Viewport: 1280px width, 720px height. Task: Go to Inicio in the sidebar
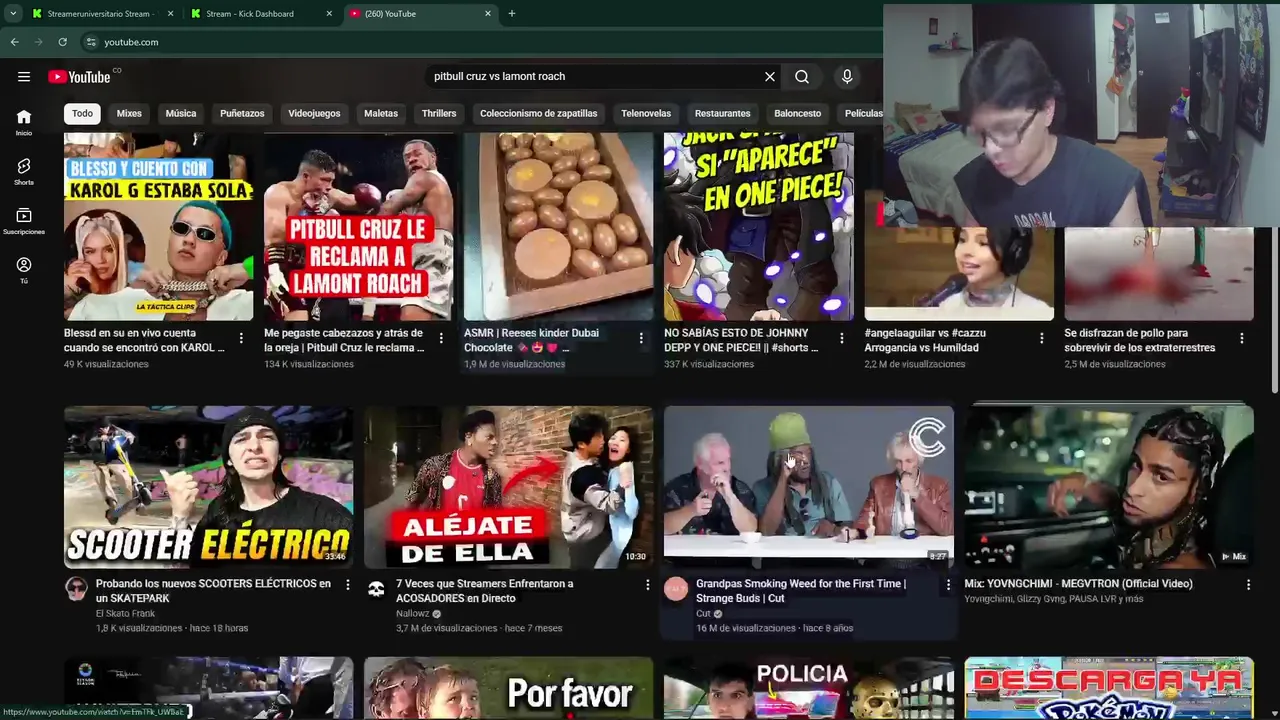click(x=24, y=122)
